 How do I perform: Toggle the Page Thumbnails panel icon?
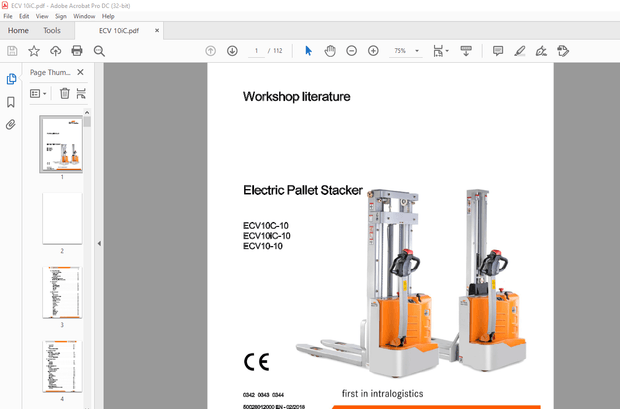pos(11,79)
